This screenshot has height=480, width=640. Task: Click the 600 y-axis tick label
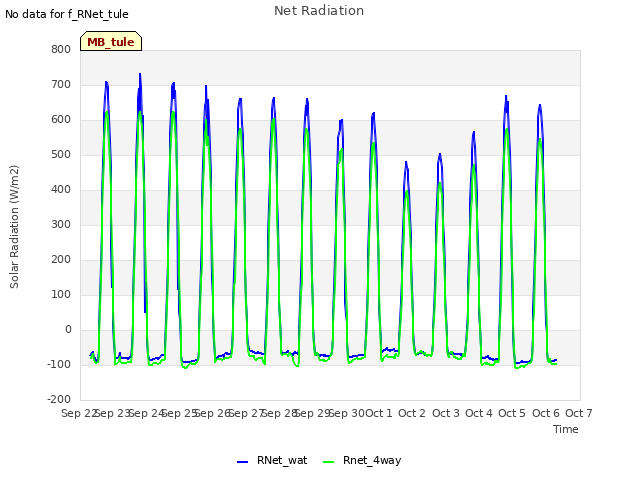coord(61,120)
